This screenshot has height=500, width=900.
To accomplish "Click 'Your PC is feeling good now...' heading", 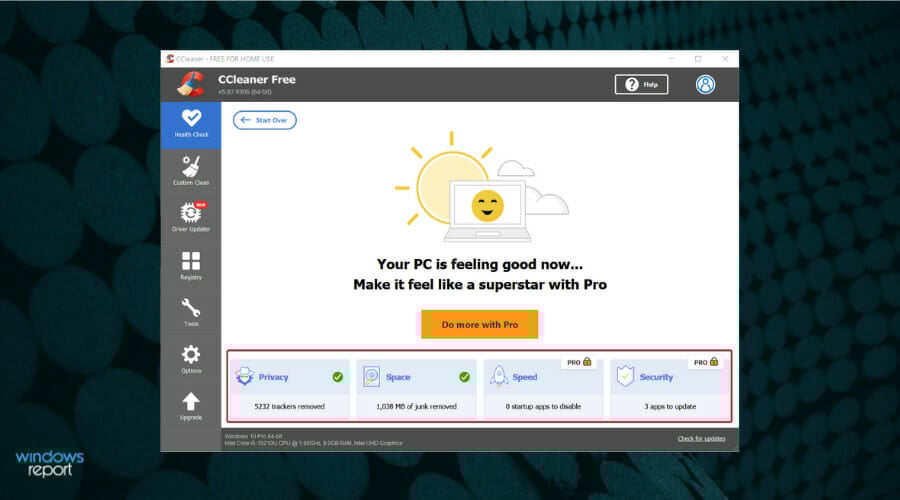I will (479, 264).
